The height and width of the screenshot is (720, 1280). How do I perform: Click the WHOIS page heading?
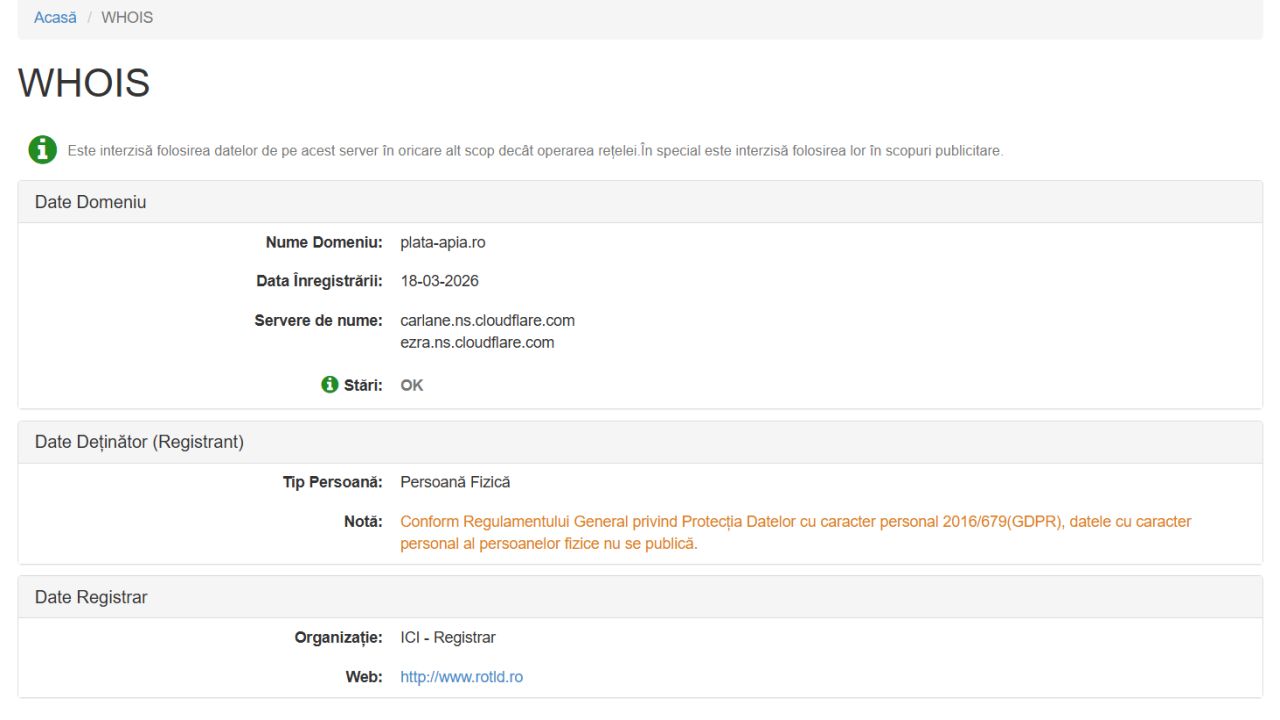click(84, 83)
